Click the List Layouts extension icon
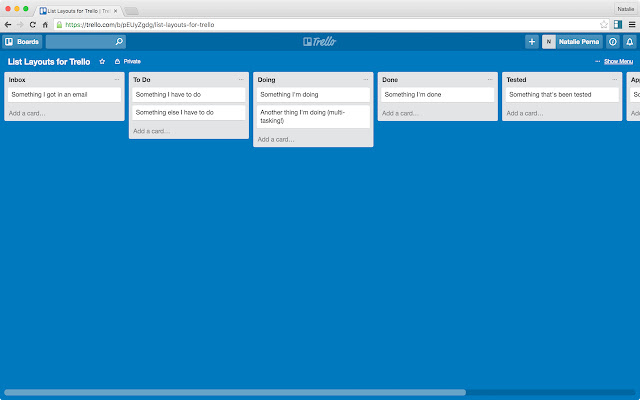 click(618, 25)
